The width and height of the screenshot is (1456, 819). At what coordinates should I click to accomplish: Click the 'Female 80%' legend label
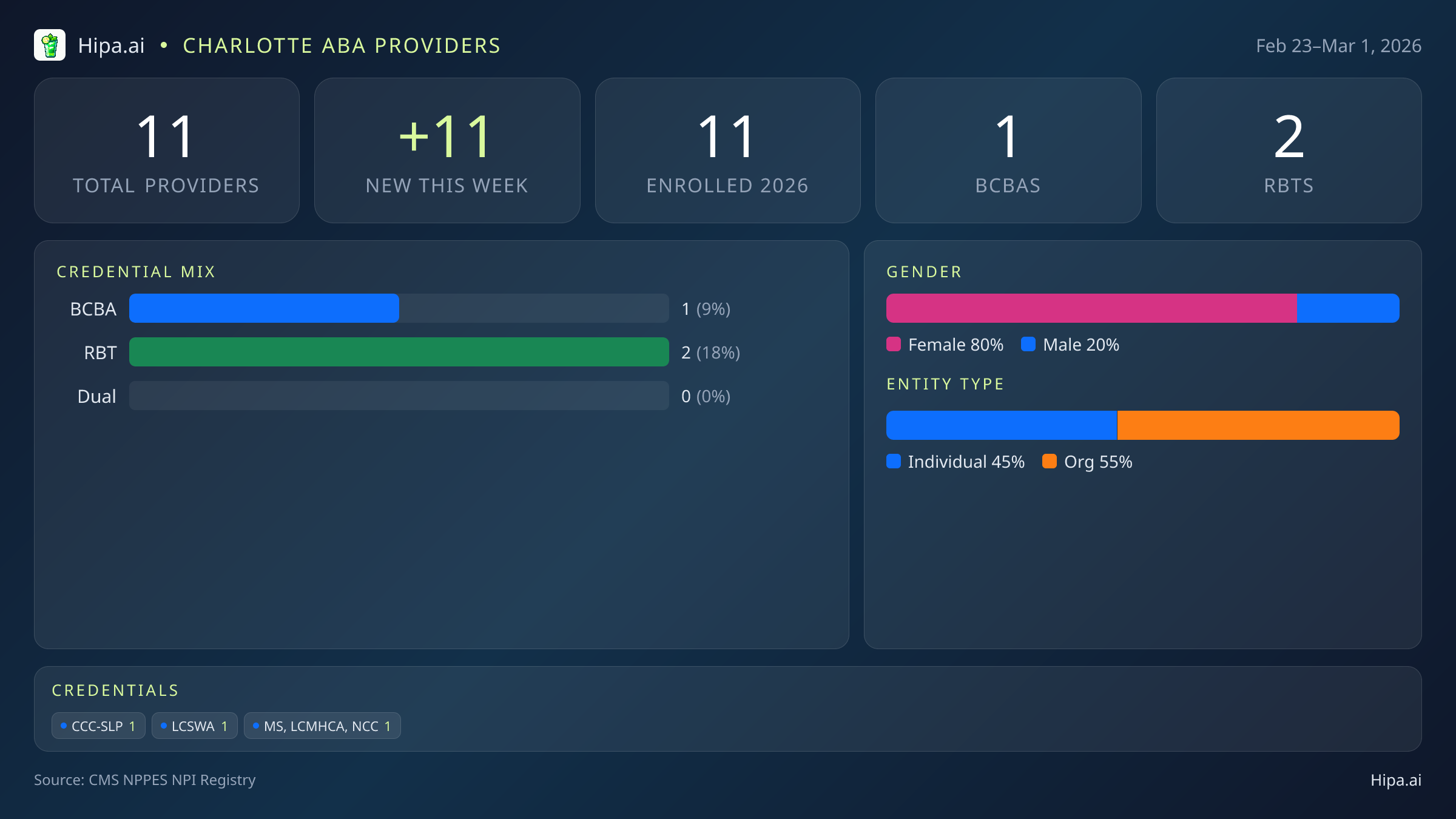click(956, 345)
